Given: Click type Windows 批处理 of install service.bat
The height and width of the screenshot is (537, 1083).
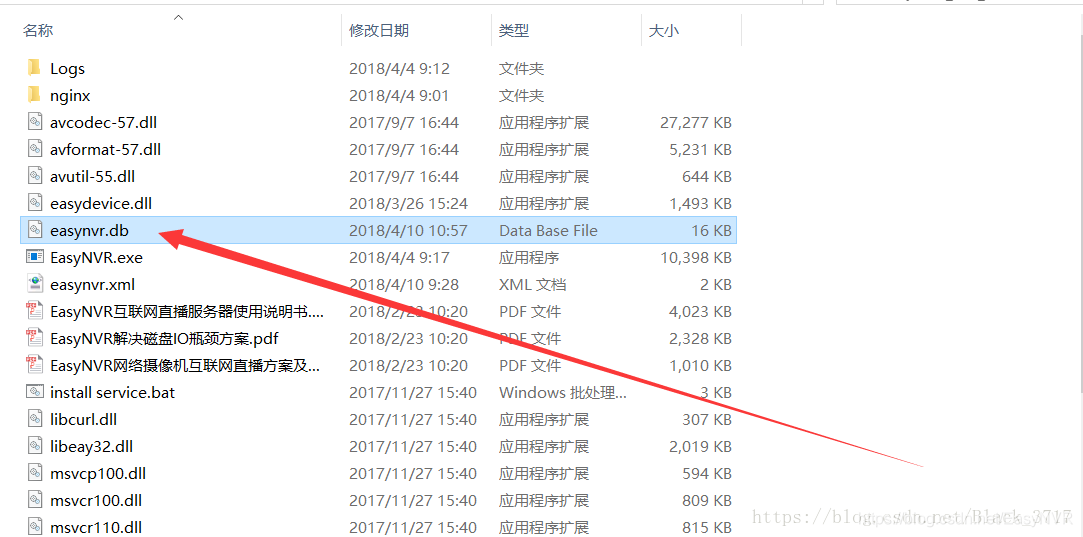Looking at the screenshot, I should pyautogui.click(x=563, y=393).
